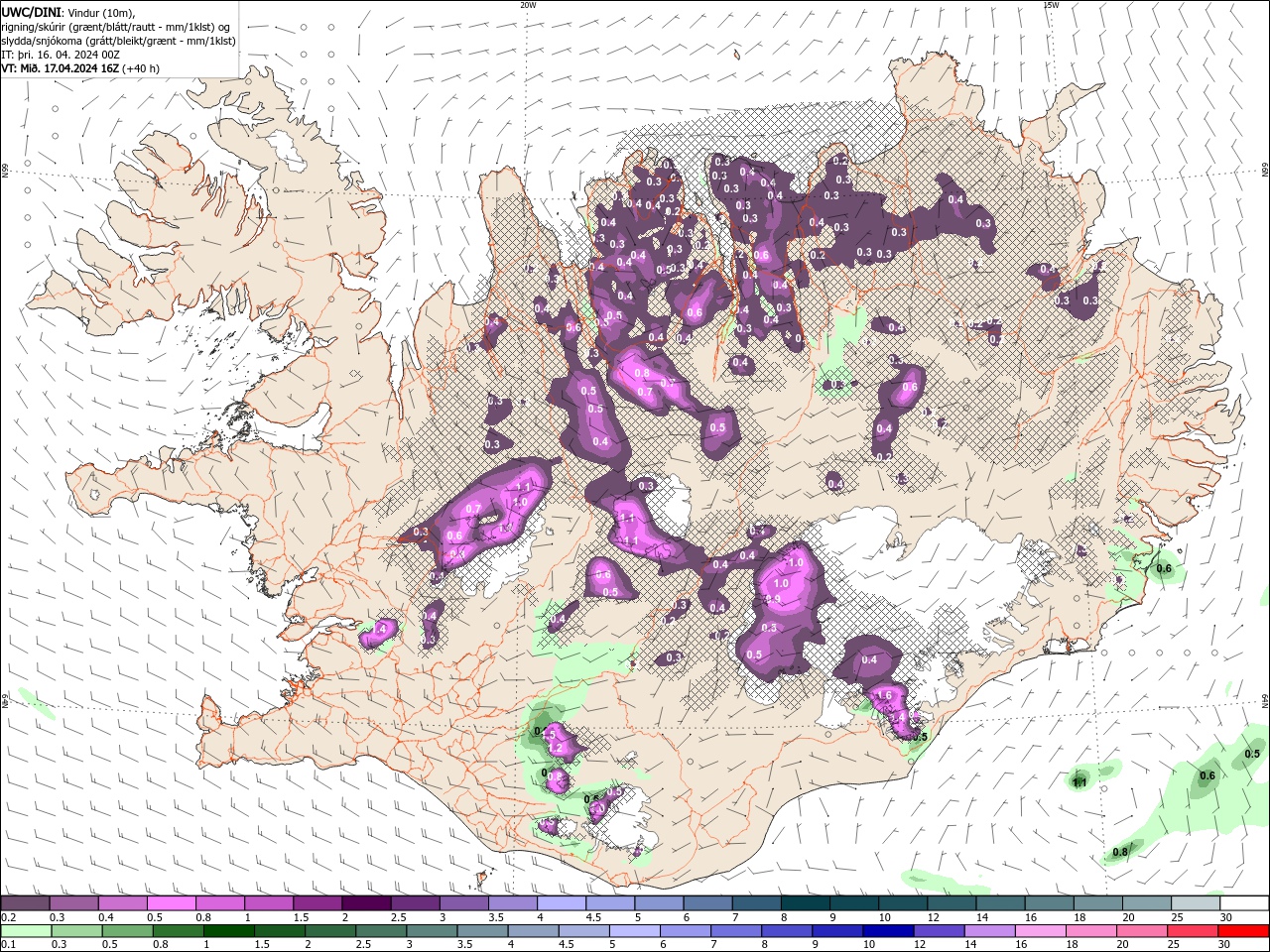
Task: Select the 4.5 lavender-blue rain legend swatch
Action: pyautogui.click(x=584, y=931)
